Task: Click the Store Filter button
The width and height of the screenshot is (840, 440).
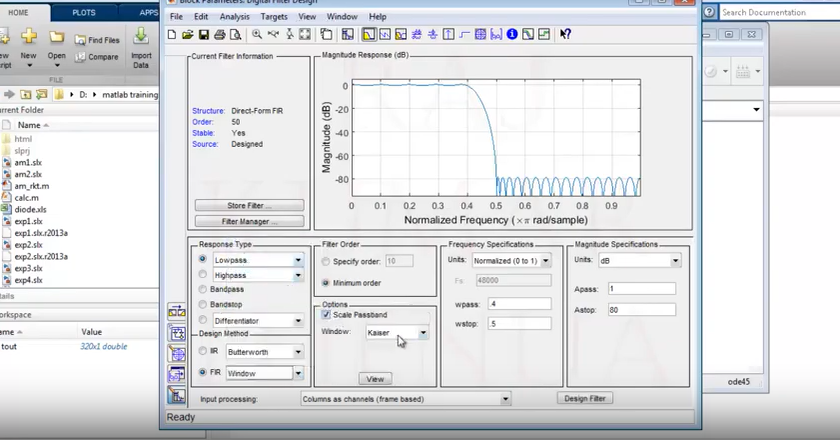Action: [x=249, y=205]
